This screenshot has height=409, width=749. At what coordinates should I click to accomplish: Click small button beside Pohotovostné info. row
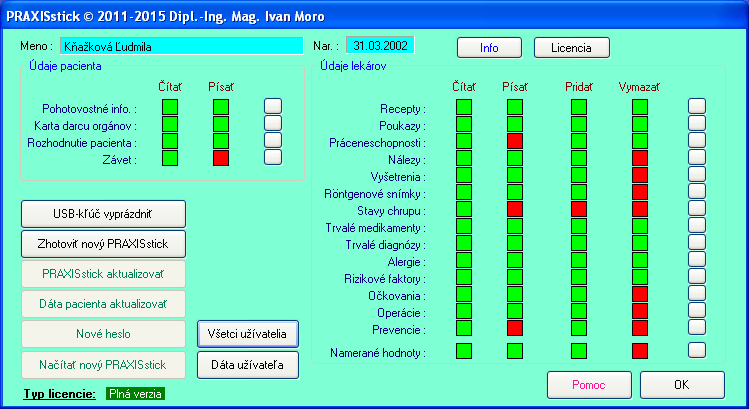(x=273, y=106)
